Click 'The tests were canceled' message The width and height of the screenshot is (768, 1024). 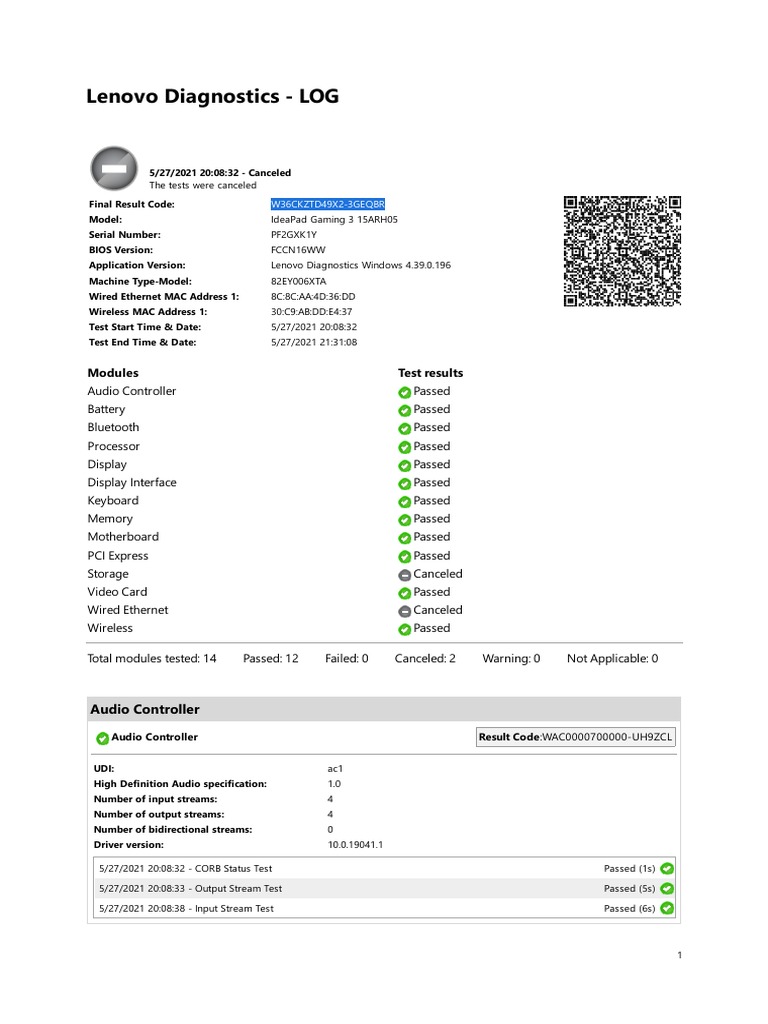(x=203, y=185)
